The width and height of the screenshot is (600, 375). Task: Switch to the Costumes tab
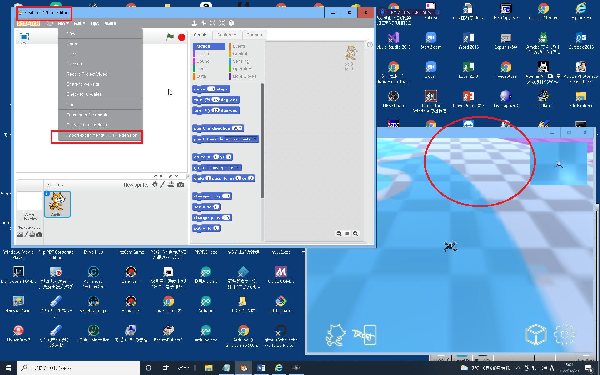pos(227,35)
